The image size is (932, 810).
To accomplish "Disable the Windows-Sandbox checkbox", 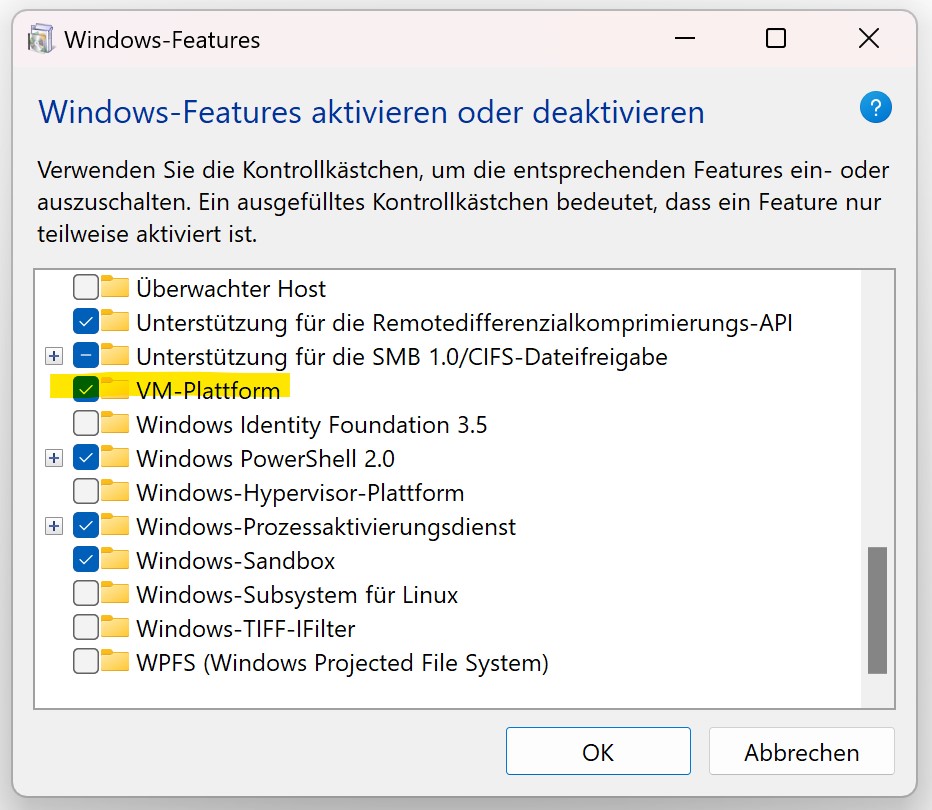I will pyautogui.click(x=86, y=560).
